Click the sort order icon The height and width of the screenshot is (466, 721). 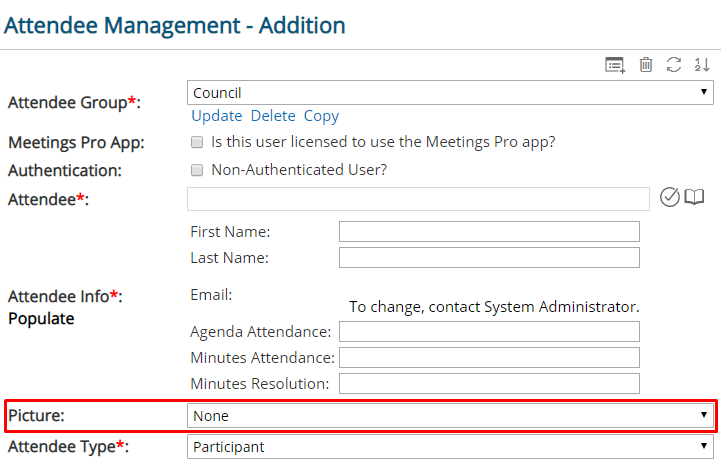coord(702,64)
